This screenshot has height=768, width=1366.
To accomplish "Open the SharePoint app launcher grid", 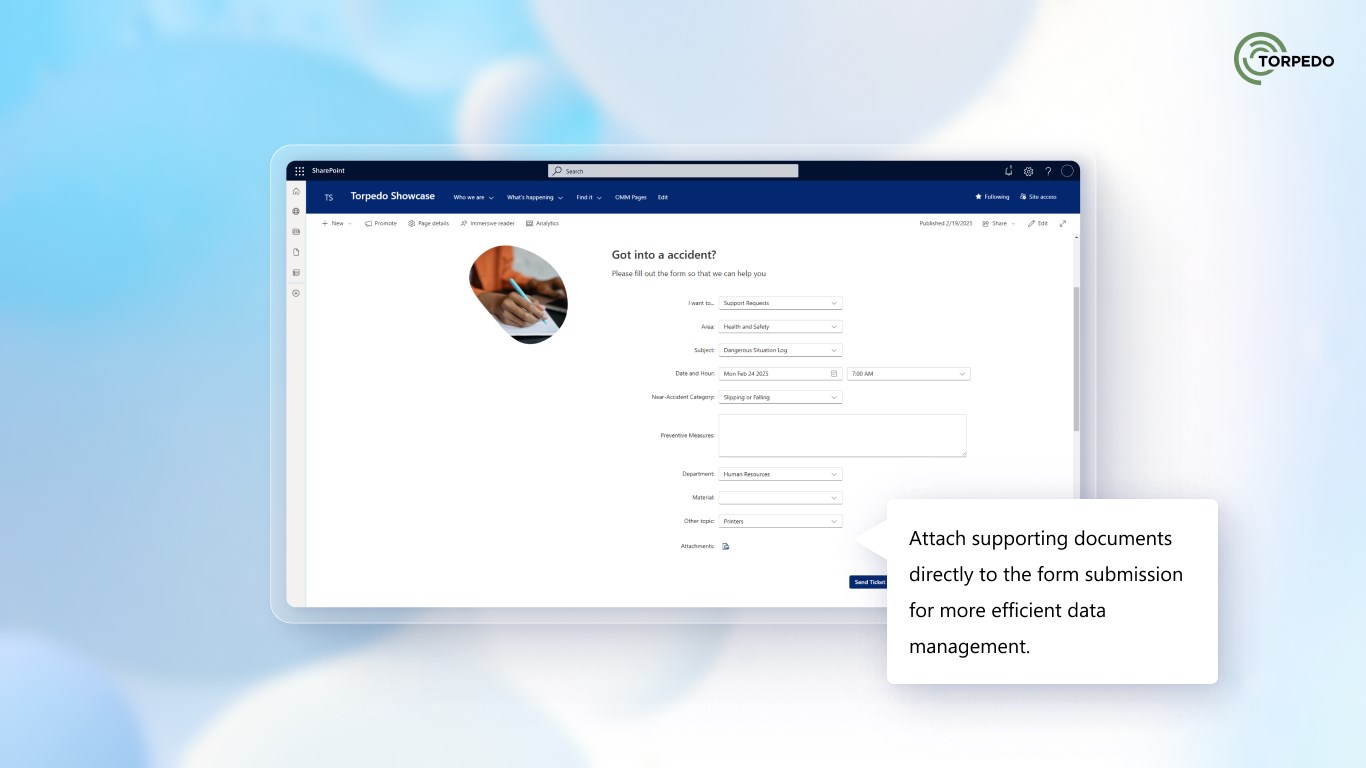I will 299,171.
